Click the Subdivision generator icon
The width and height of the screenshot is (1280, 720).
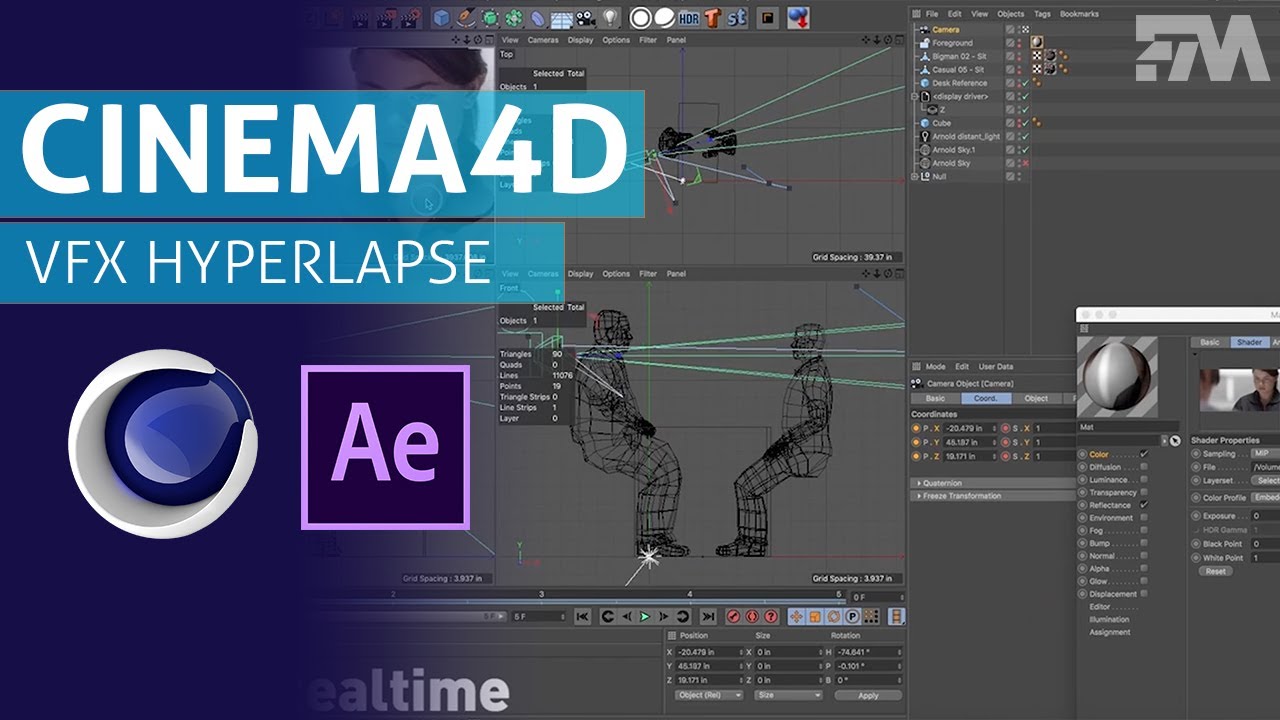(x=489, y=17)
